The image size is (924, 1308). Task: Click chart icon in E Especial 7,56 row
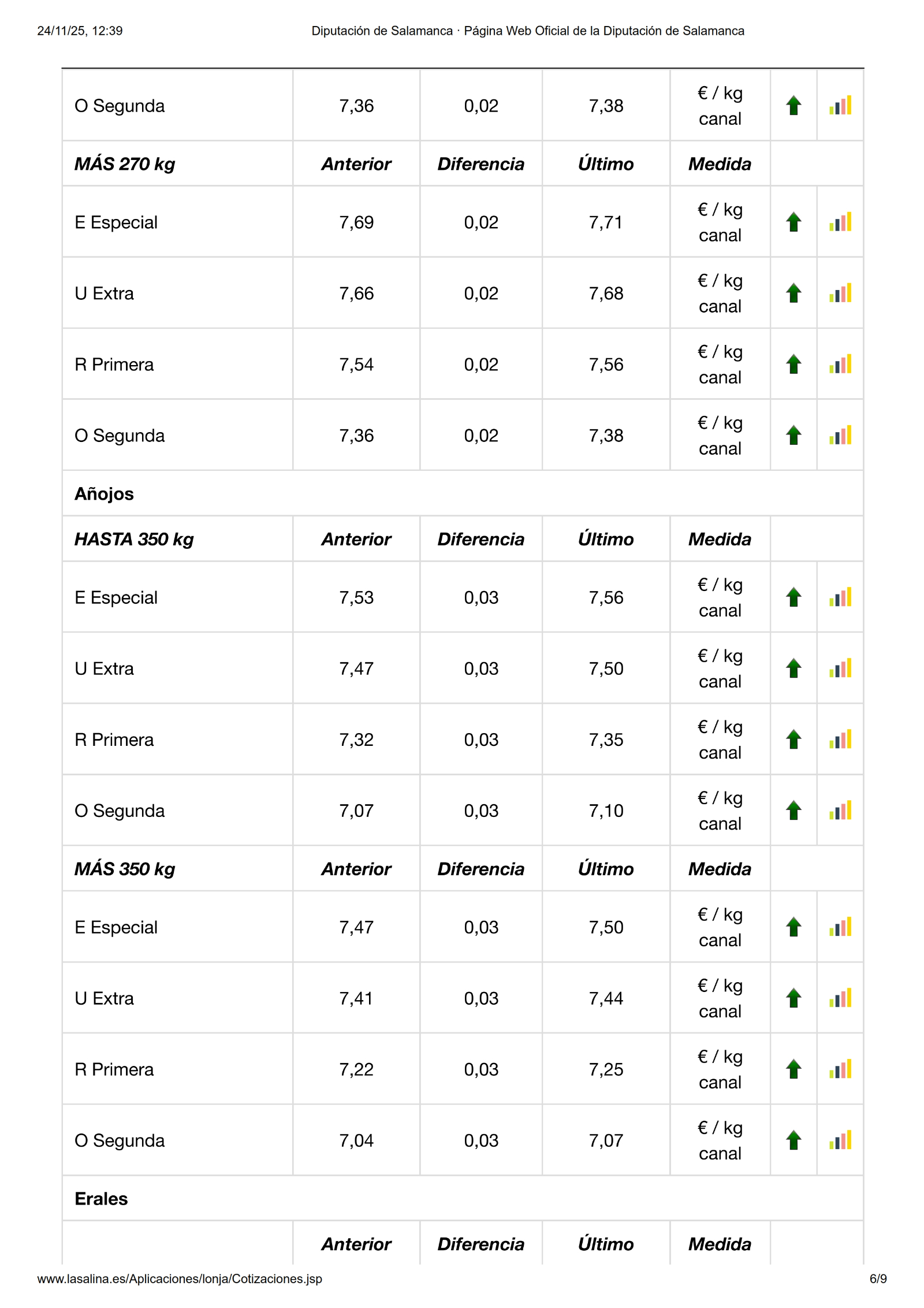coord(840,597)
